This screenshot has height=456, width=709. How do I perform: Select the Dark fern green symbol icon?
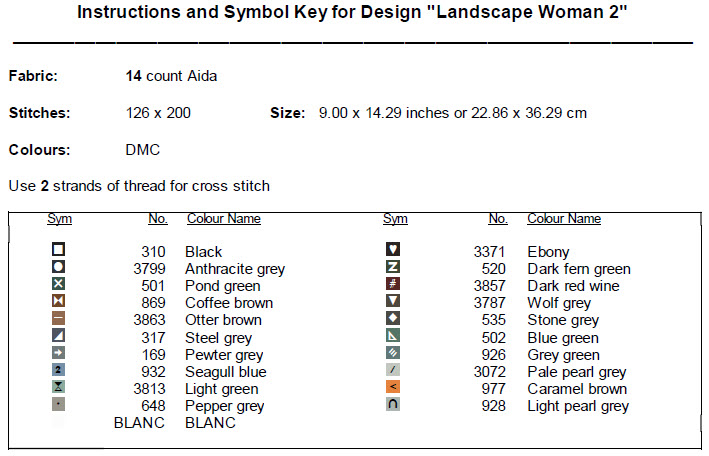[x=393, y=267]
